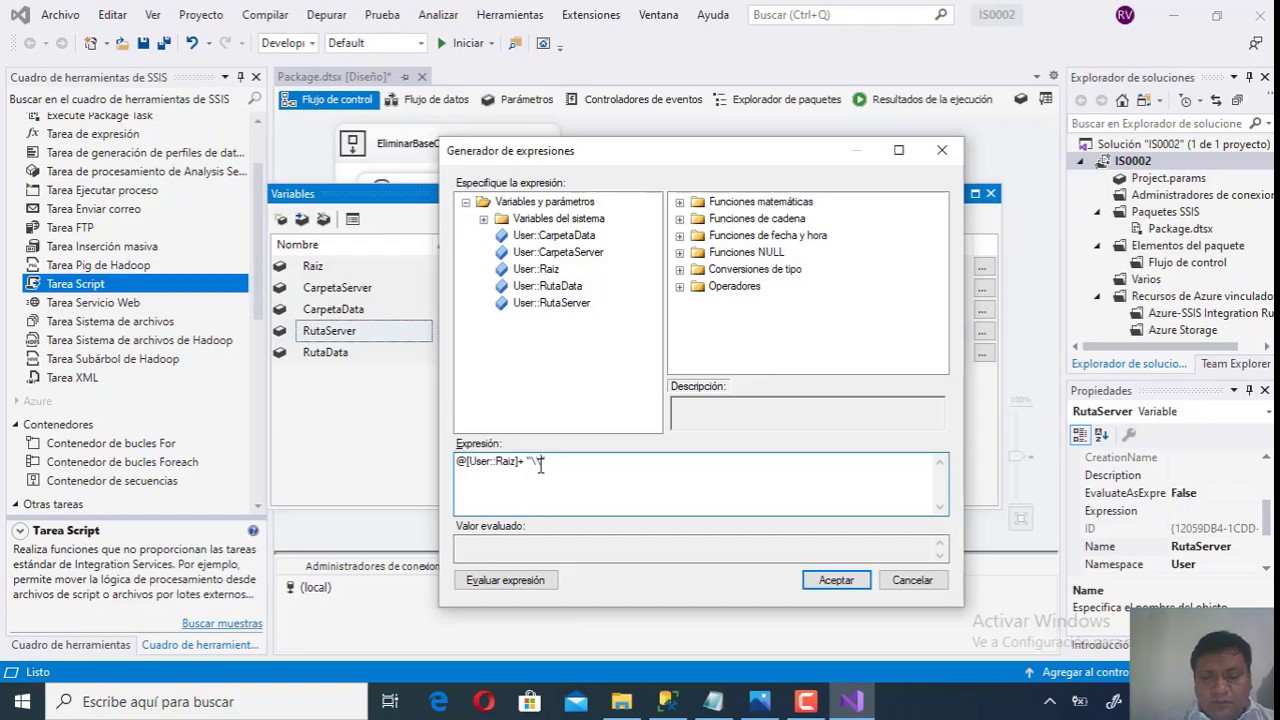
Task: Switch to Team Explorer tab
Action: [x=1236, y=364]
